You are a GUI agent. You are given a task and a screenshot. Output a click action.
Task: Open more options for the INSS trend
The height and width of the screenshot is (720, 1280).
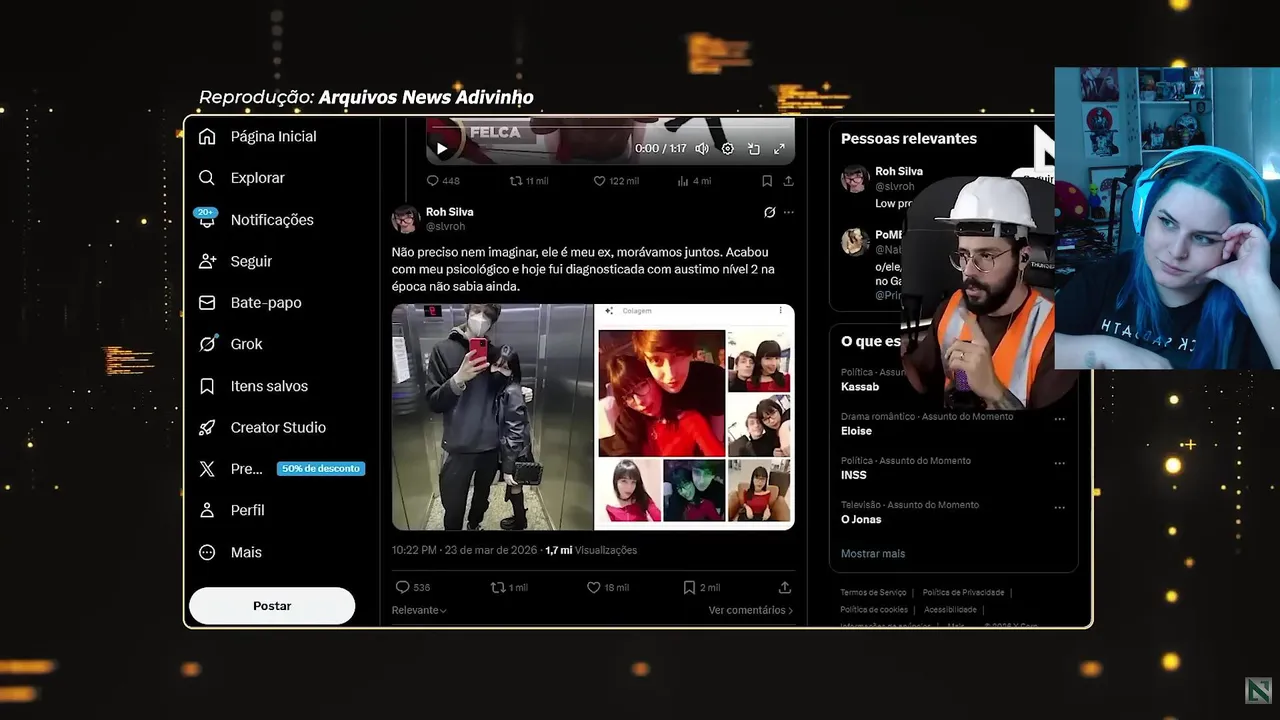point(1060,463)
